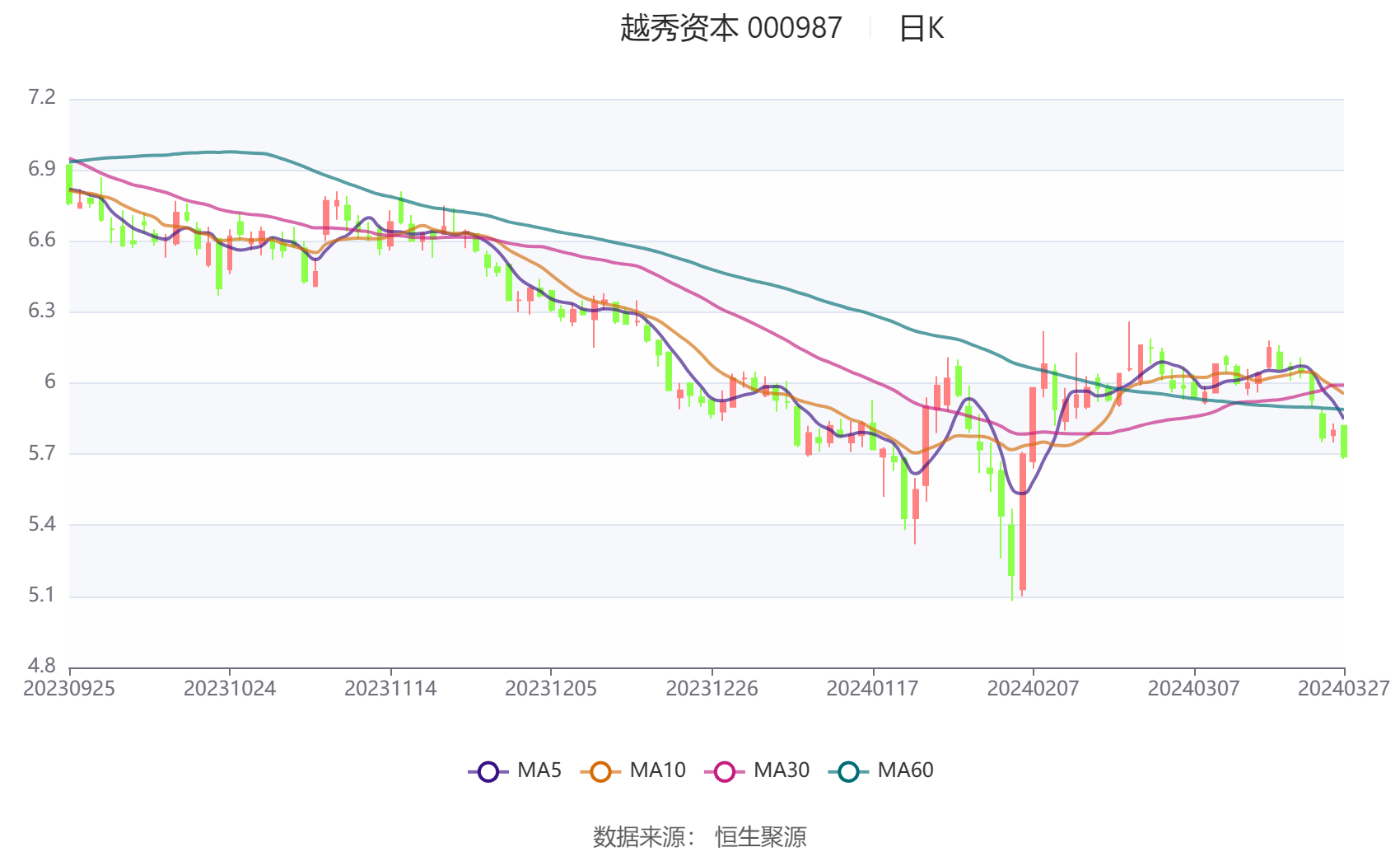Click the lowest candlestick near 5.1

(x=1012, y=550)
